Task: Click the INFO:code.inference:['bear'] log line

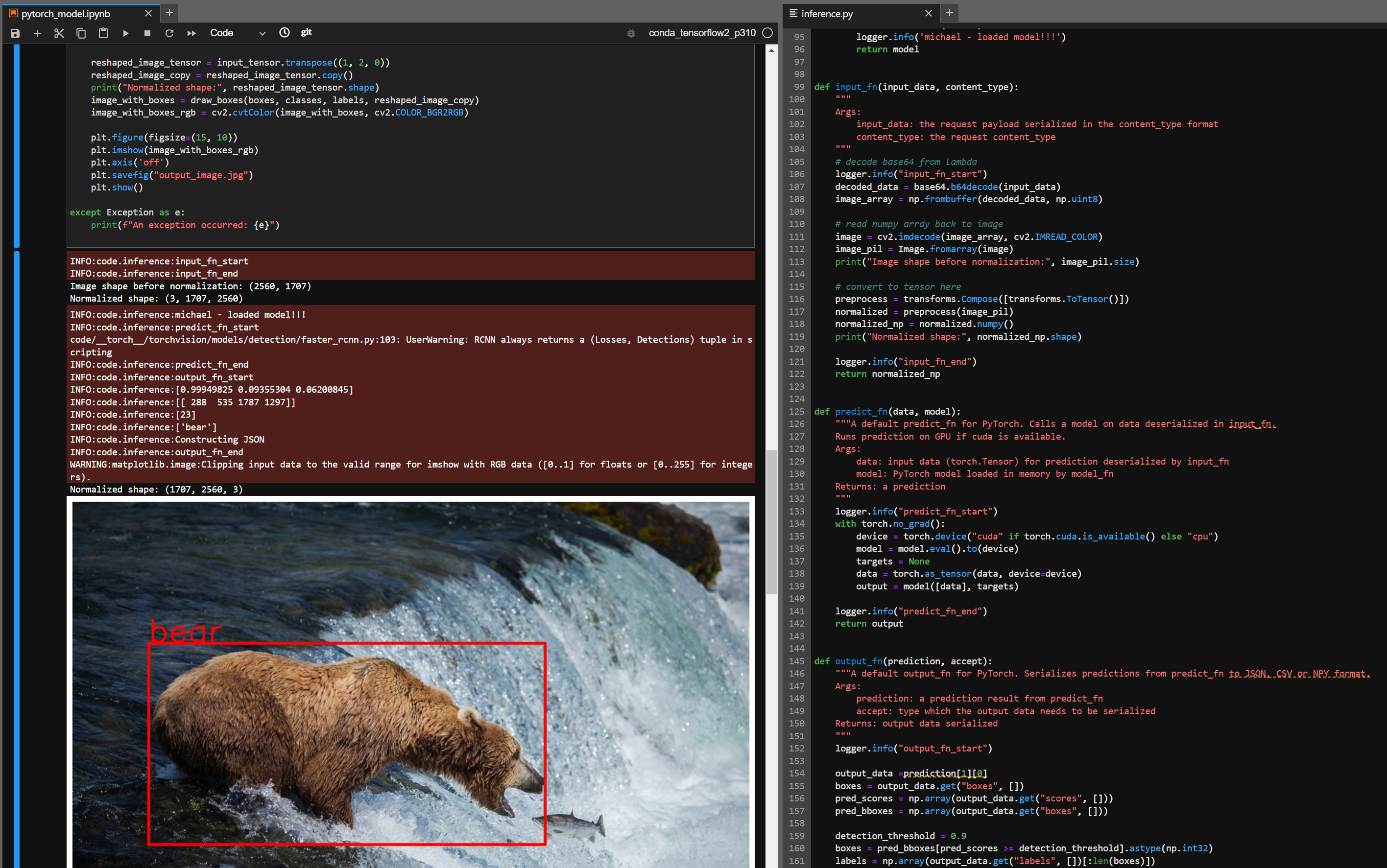Action: point(143,427)
